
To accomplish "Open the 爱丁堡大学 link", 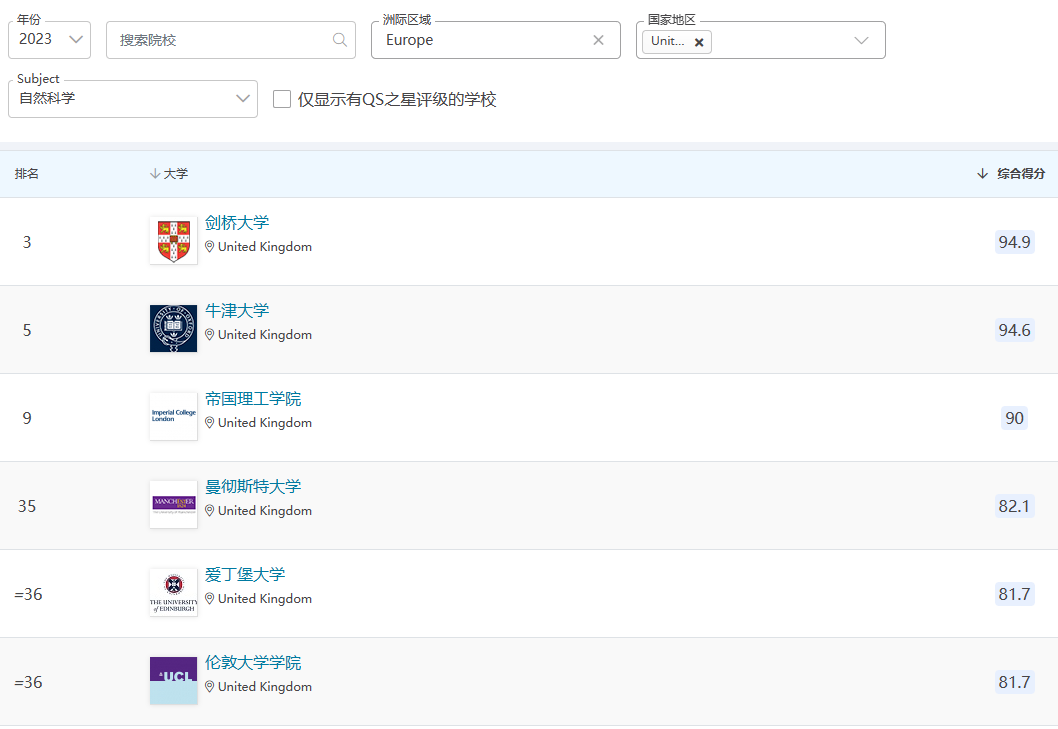I will click(245, 574).
